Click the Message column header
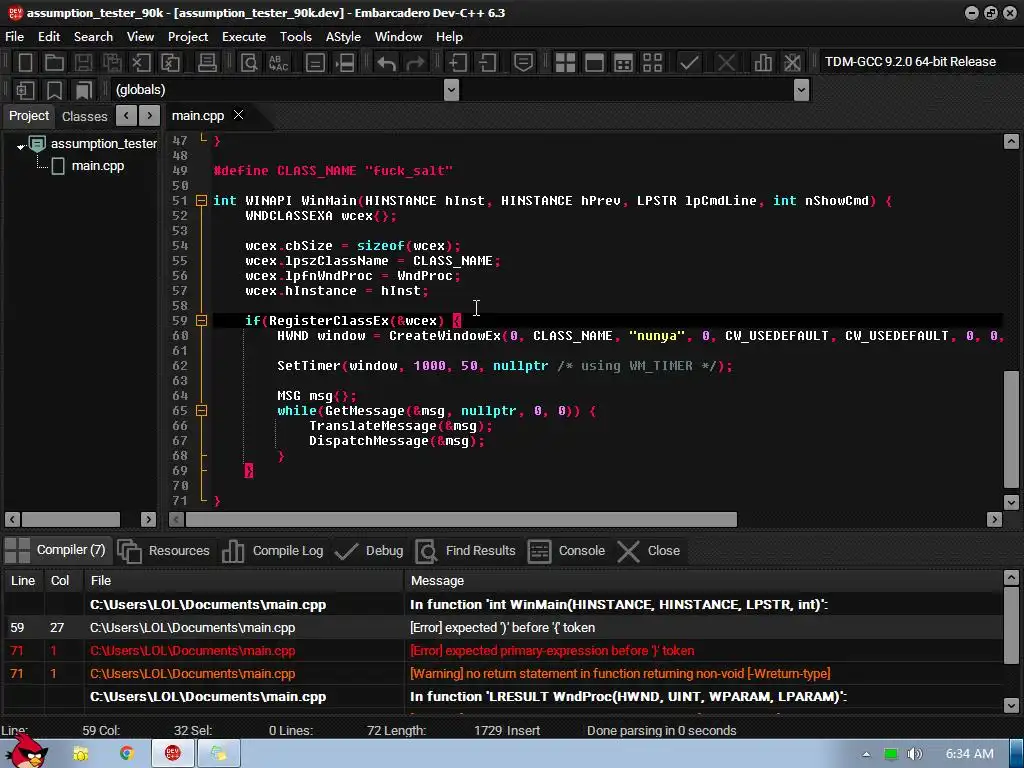This screenshot has height=768, width=1024. pyautogui.click(x=703, y=581)
